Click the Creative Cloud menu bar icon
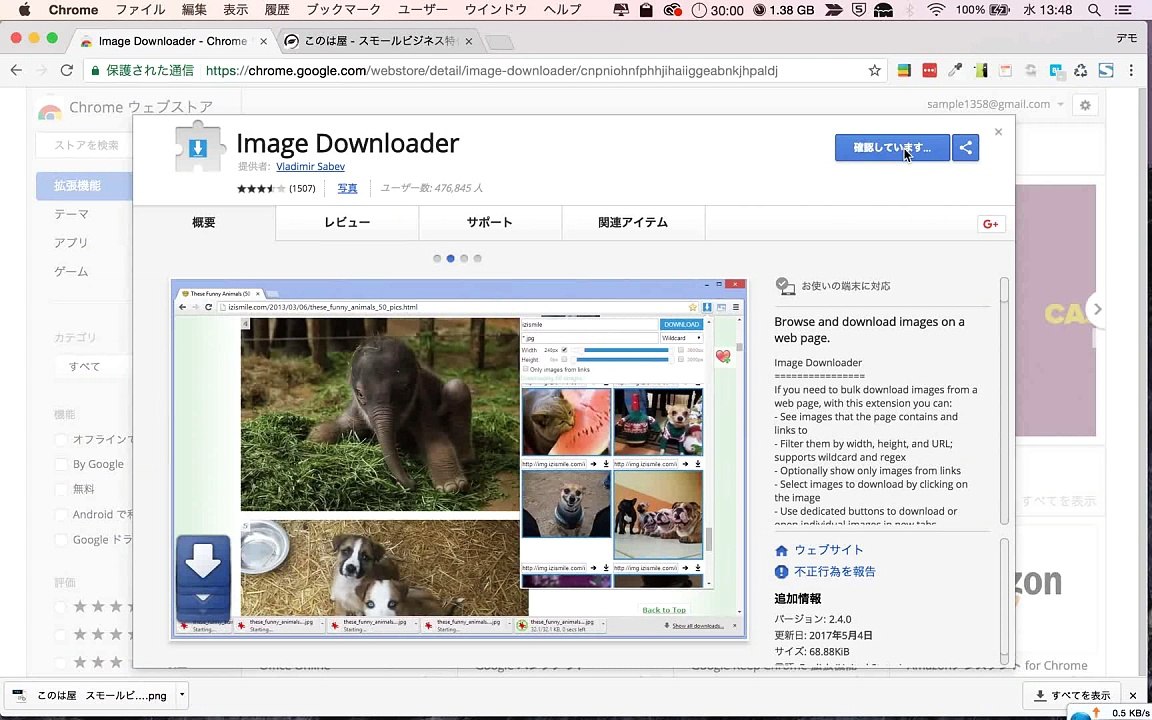This screenshot has height=720, width=1152. click(x=672, y=10)
